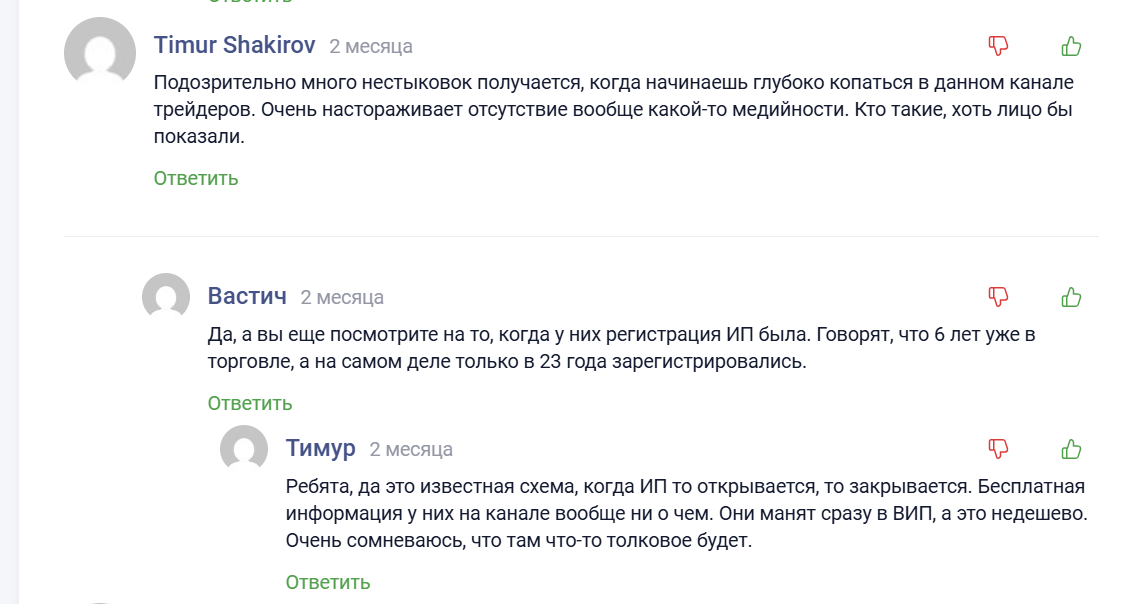Open Timur Shakirov's username link
1132x604 pixels.
pos(233,44)
